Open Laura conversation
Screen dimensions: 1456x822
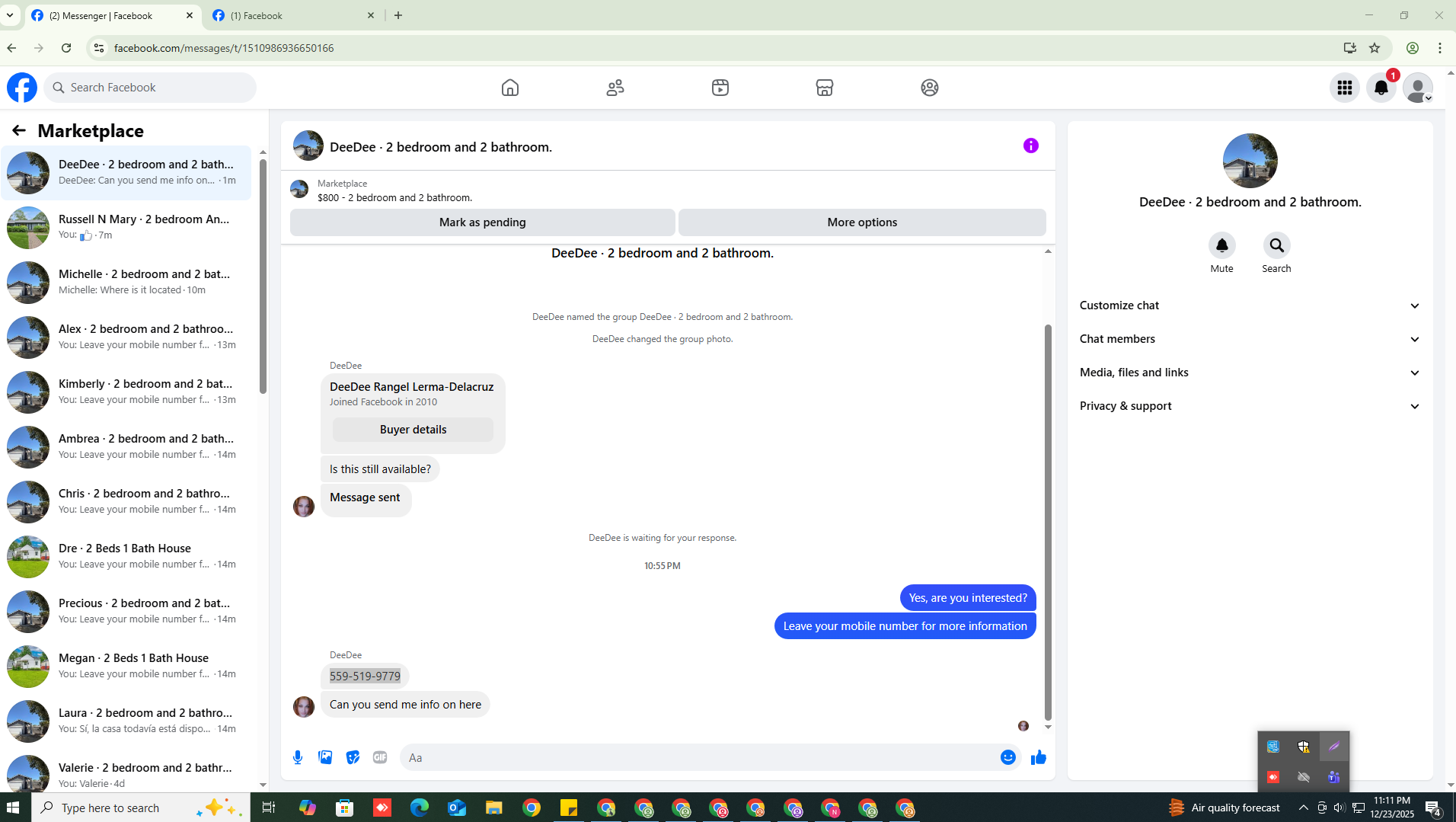point(126,721)
